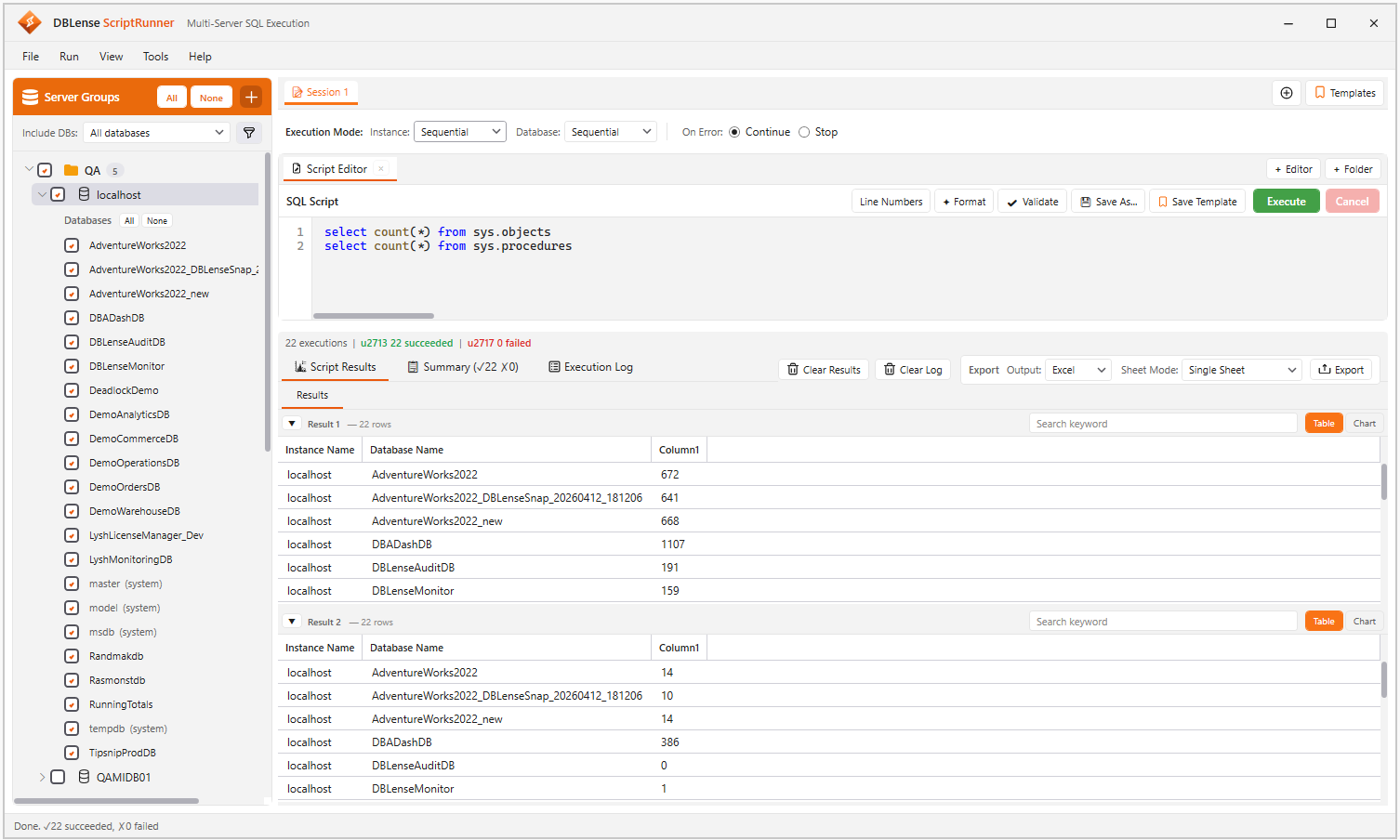Screen dimensions: 1400x840
Task: Click the server tree horizontal scrollbar
Action: 106,801
